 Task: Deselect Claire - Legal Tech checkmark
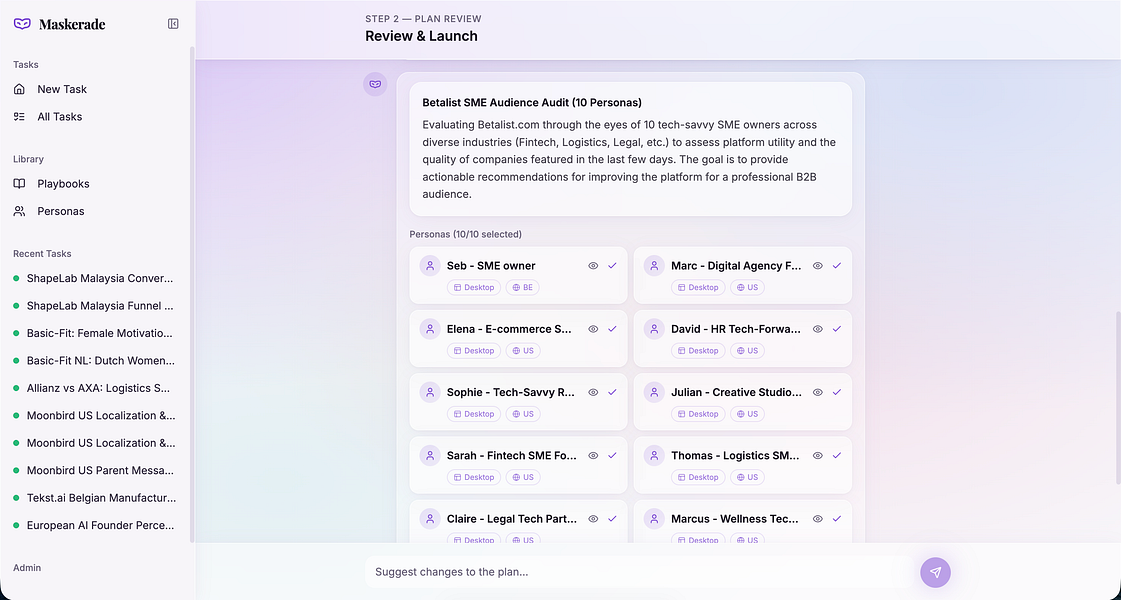[613, 518]
